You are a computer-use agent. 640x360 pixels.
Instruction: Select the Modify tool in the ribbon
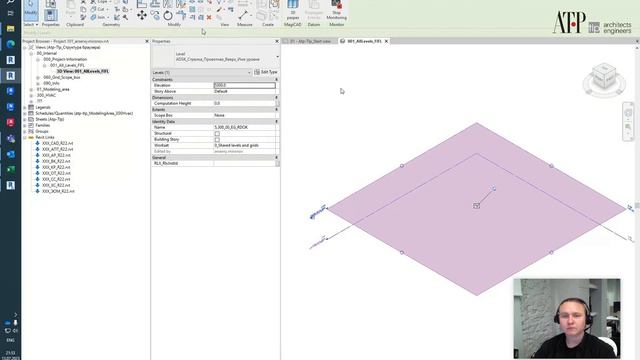(31, 11)
